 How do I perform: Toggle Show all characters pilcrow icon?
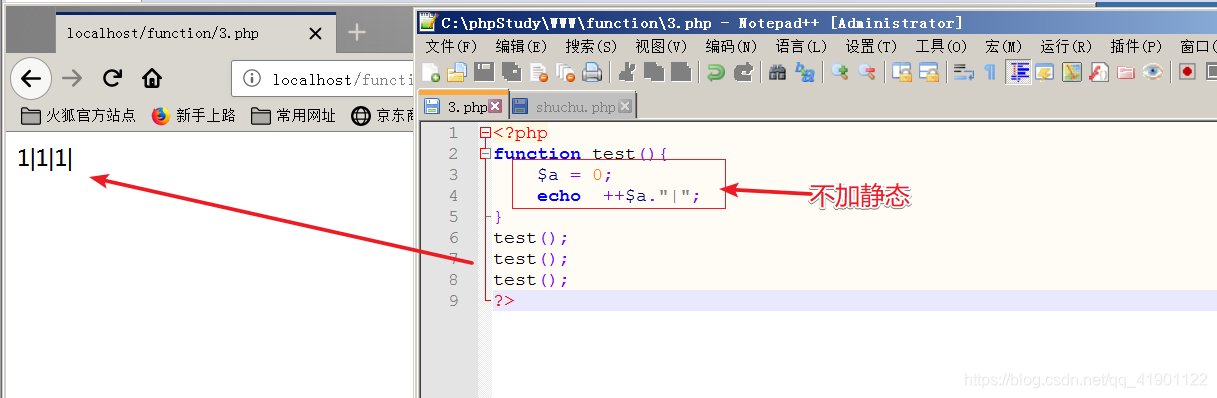click(990, 72)
